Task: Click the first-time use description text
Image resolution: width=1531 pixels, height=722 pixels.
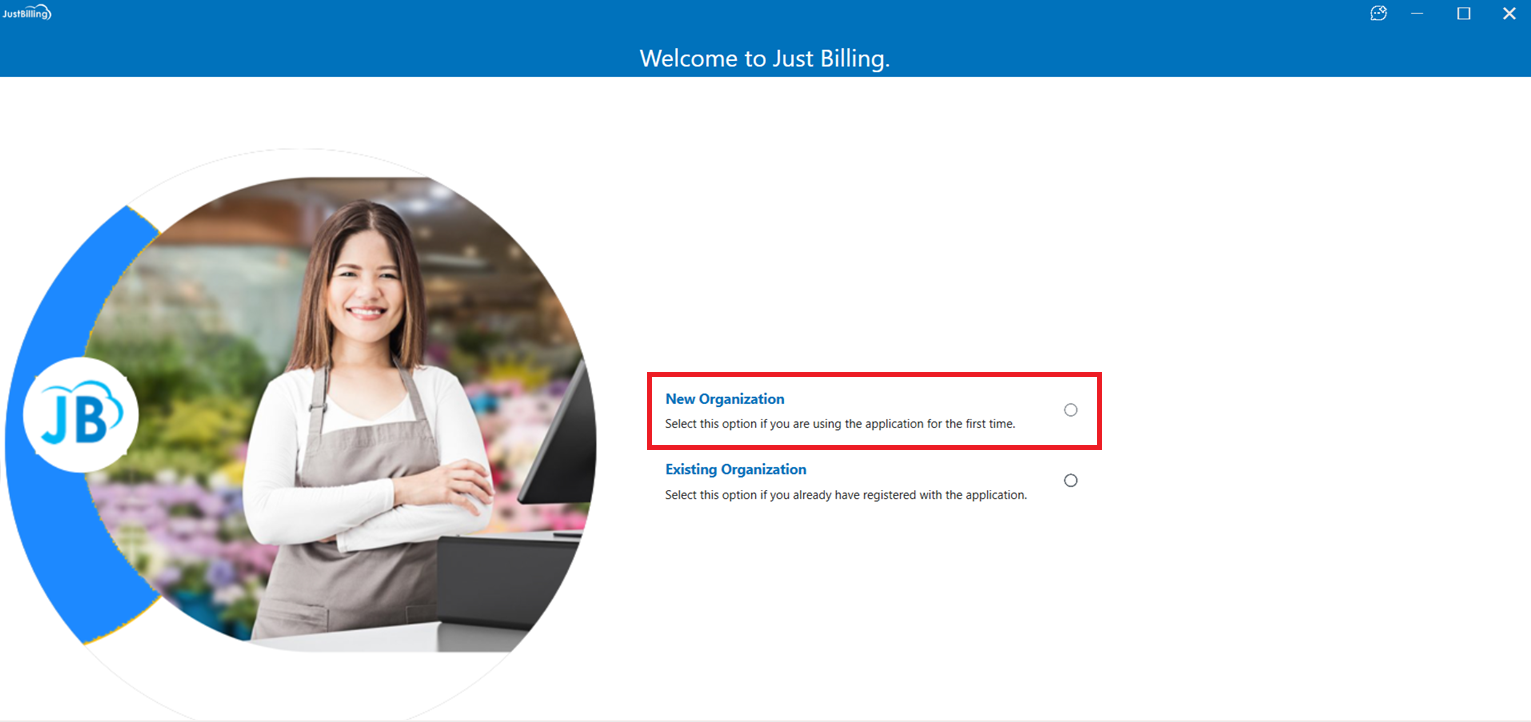Action: (840, 424)
